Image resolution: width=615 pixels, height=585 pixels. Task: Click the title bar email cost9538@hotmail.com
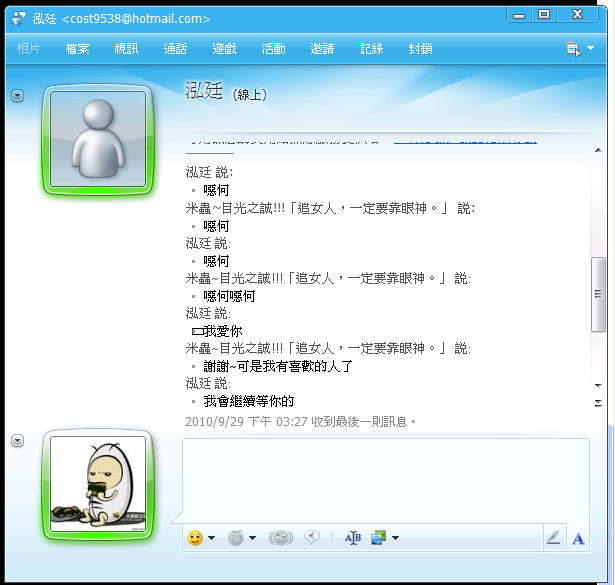pos(136,19)
